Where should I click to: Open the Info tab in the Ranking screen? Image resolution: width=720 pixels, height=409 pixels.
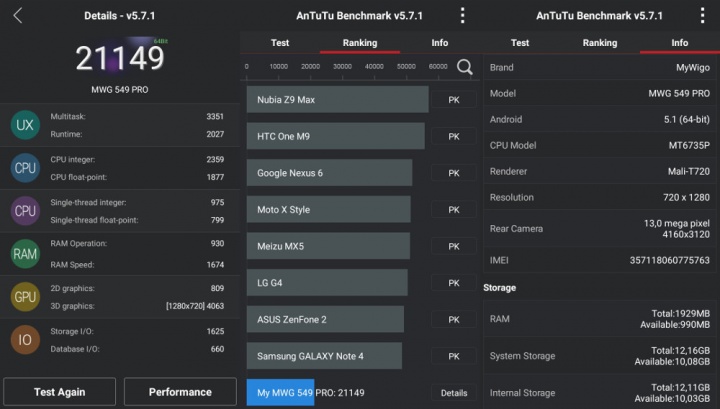(439, 43)
